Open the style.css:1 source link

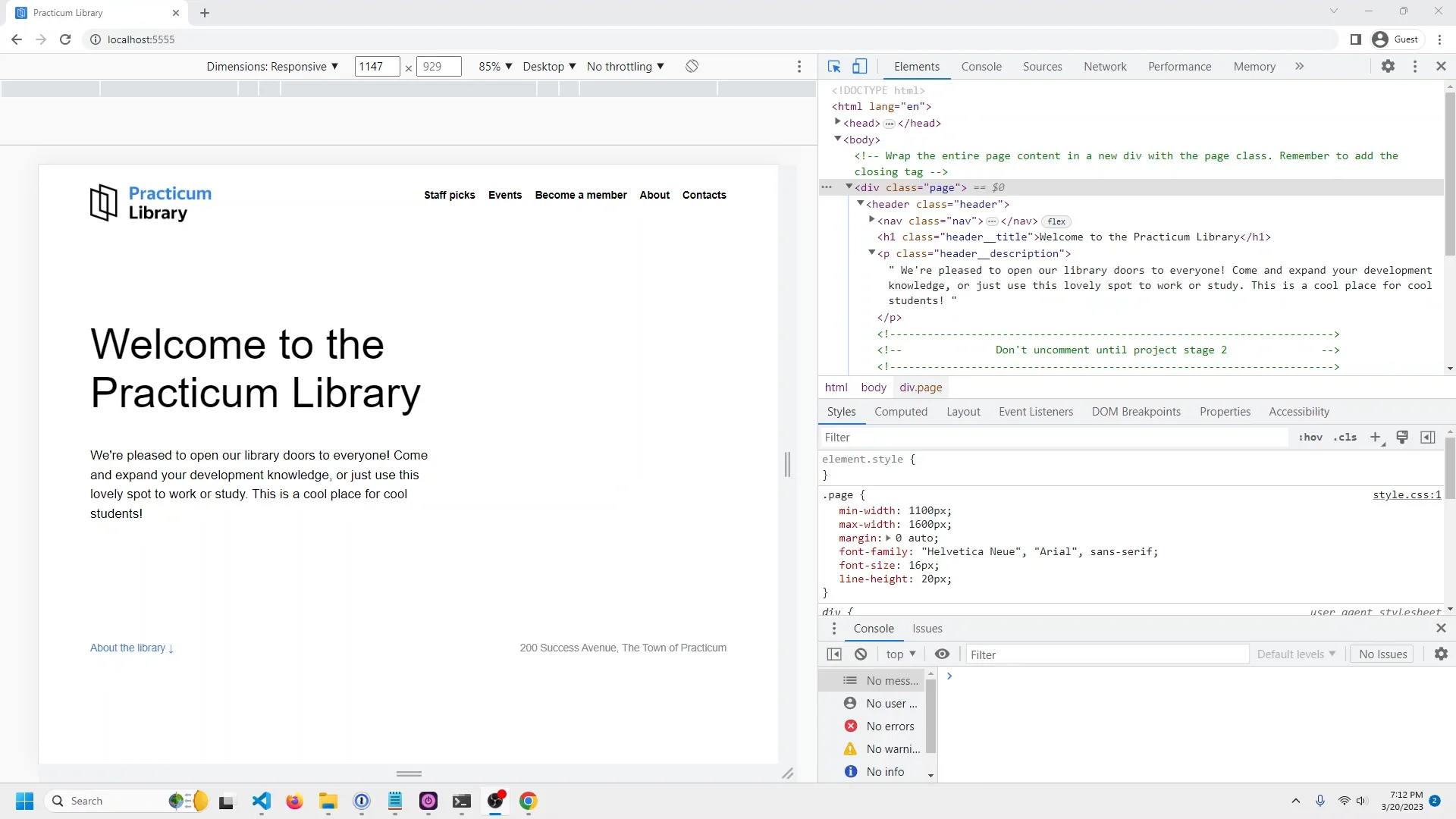click(x=1407, y=494)
